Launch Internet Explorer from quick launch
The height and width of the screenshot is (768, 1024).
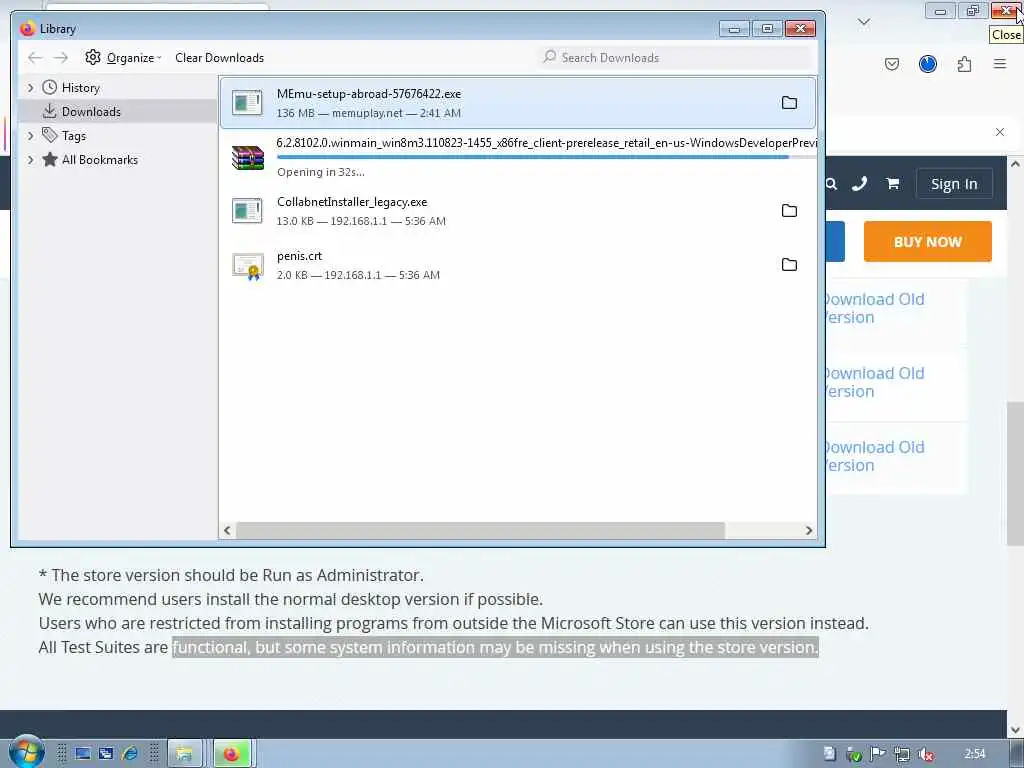pyautogui.click(x=130, y=754)
